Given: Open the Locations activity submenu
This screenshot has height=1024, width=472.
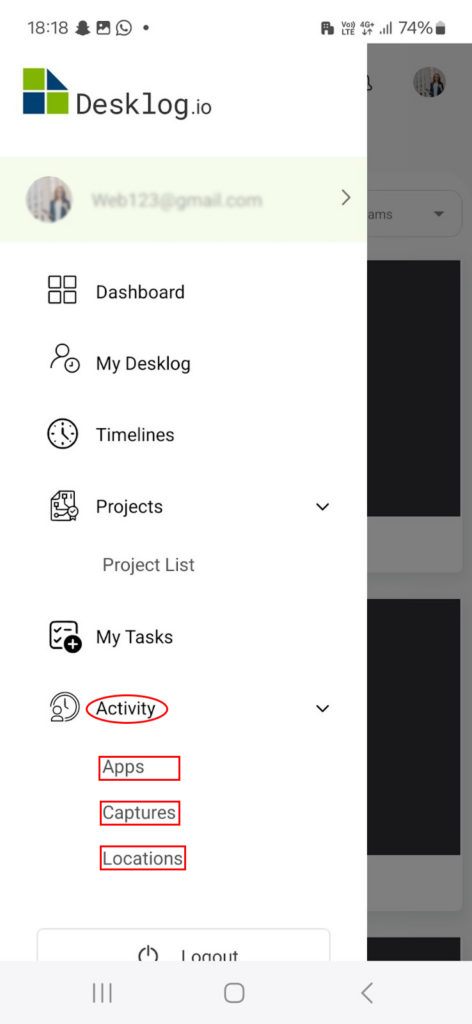Looking at the screenshot, I should click(142, 858).
